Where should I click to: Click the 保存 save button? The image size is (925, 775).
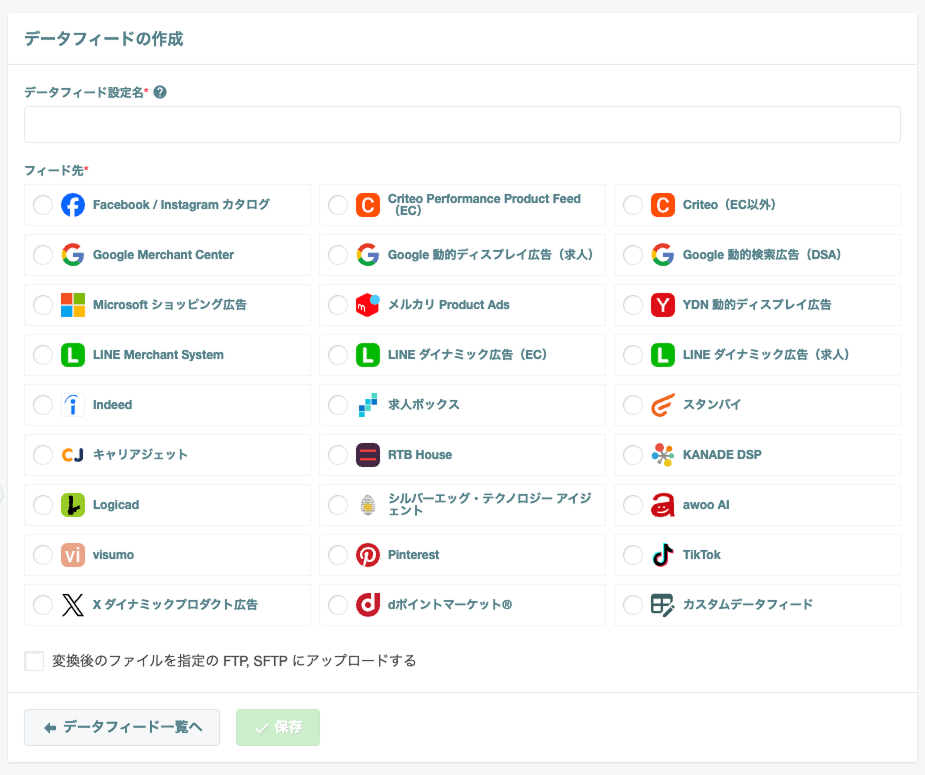tap(278, 727)
